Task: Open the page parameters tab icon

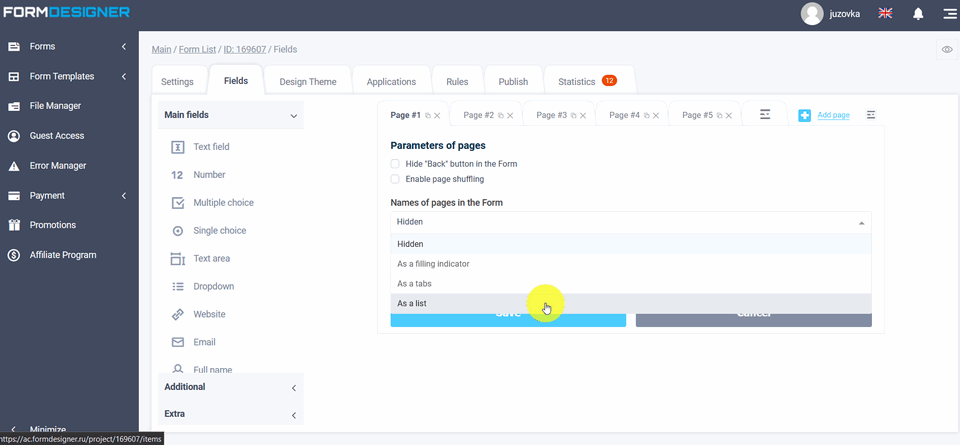Action: 765,114
